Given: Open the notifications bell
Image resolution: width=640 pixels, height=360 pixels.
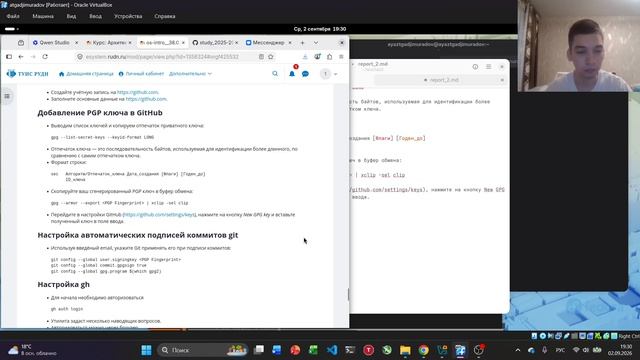Looking at the screenshot, I should point(292,74).
